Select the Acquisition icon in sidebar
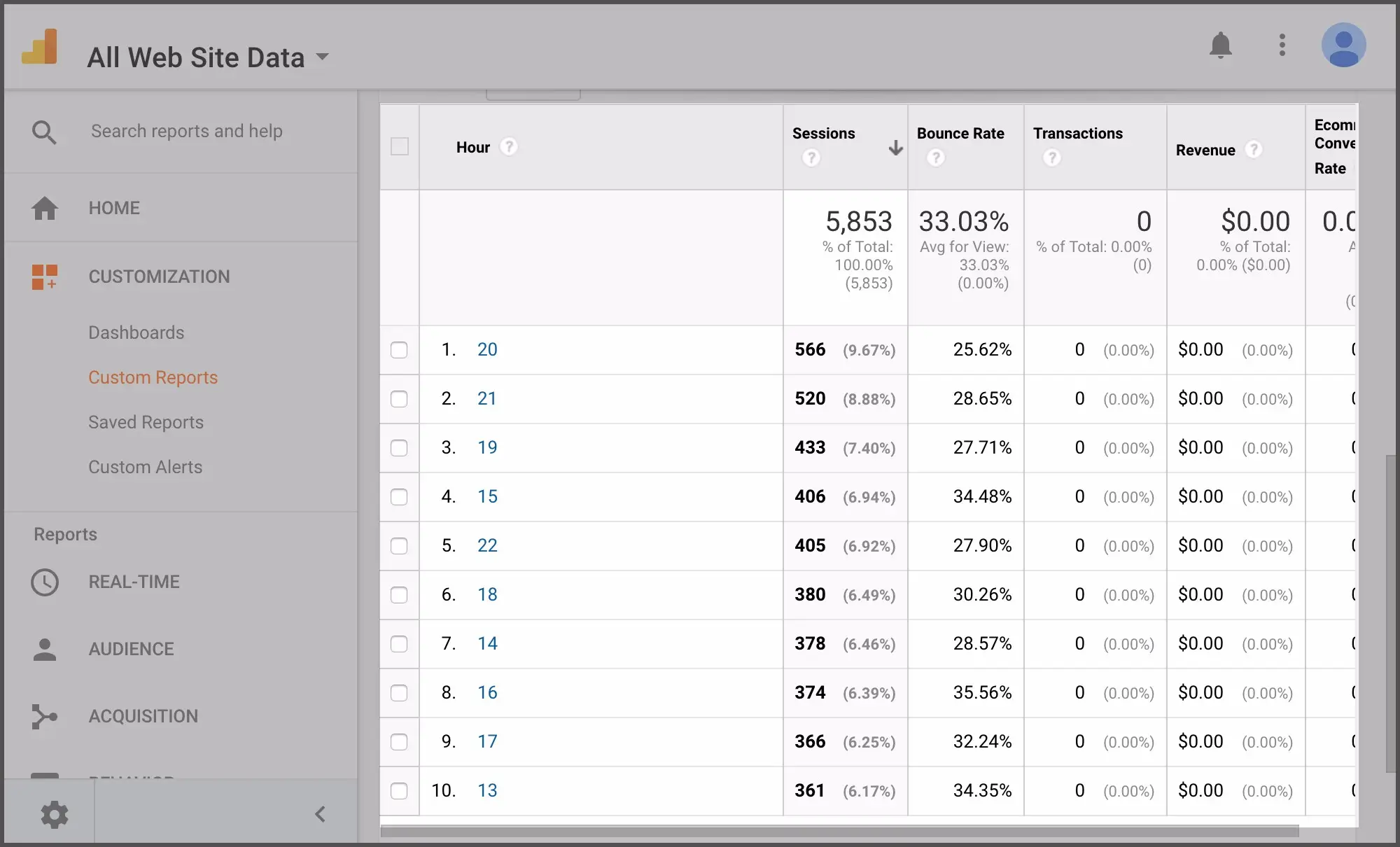Viewport: 1400px width, 847px height. pyautogui.click(x=44, y=716)
